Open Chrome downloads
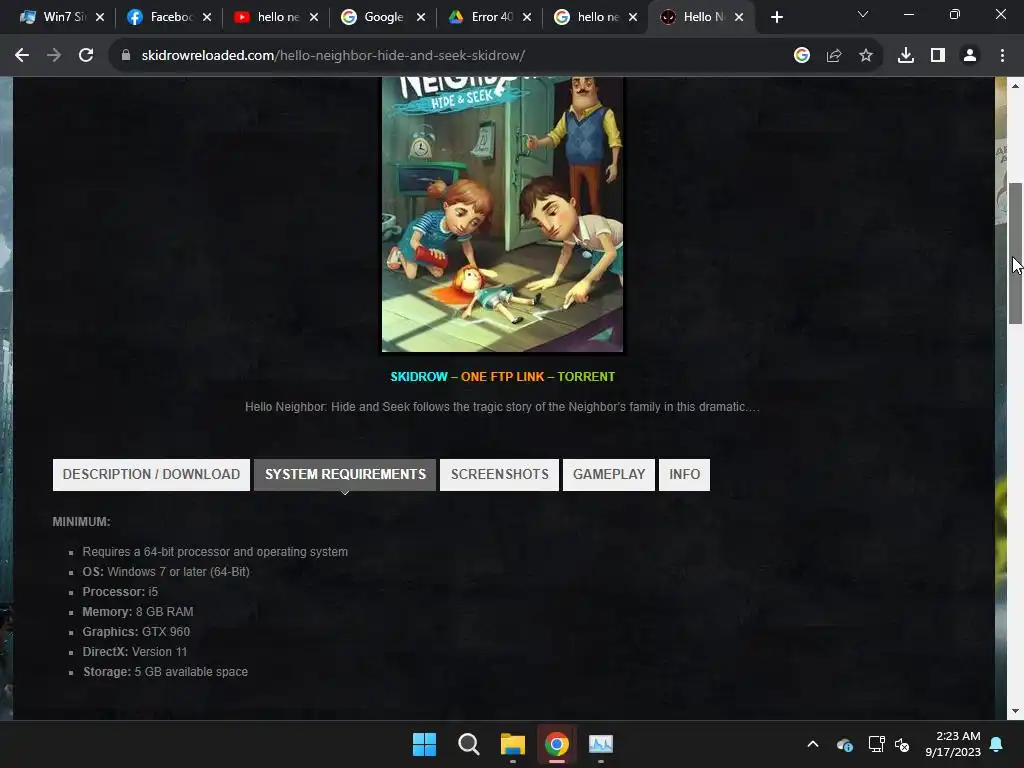 pos(906,56)
